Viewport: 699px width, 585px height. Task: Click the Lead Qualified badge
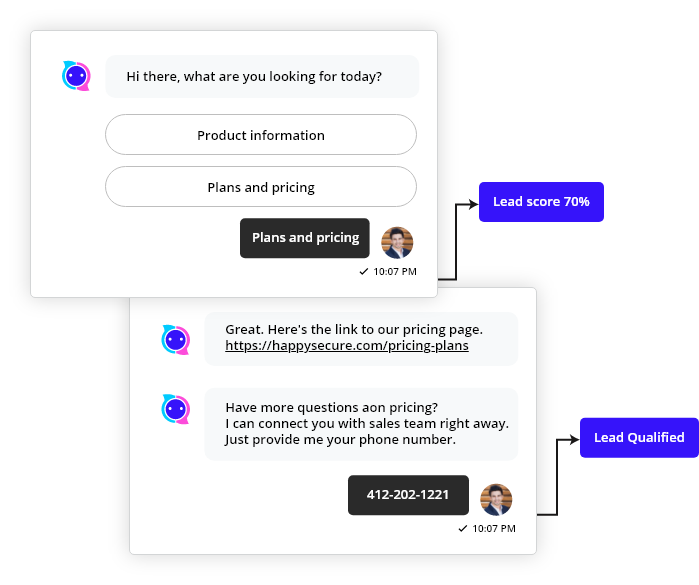pyautogui.click(x=639, y=437)
